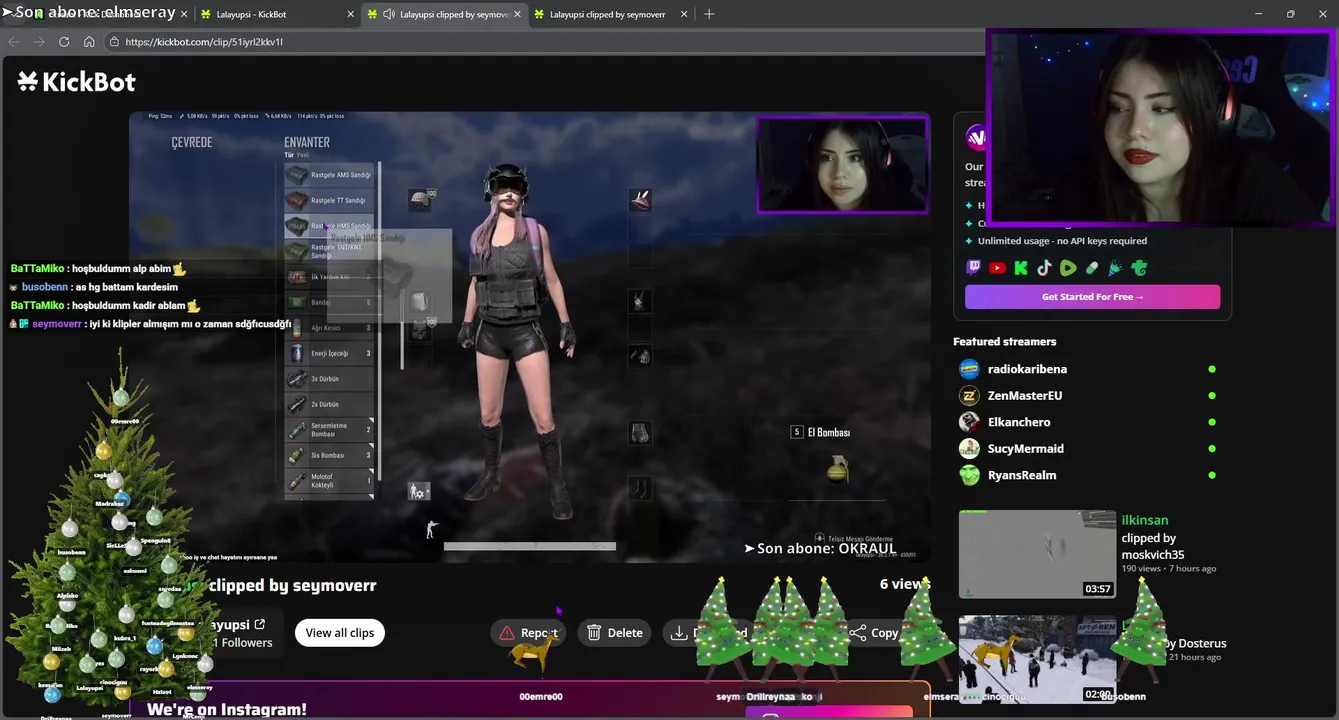This screenshot has height=720, width=1339.
Task: Switch to the active clip tab playing audio
Action: tap(443, 14)
